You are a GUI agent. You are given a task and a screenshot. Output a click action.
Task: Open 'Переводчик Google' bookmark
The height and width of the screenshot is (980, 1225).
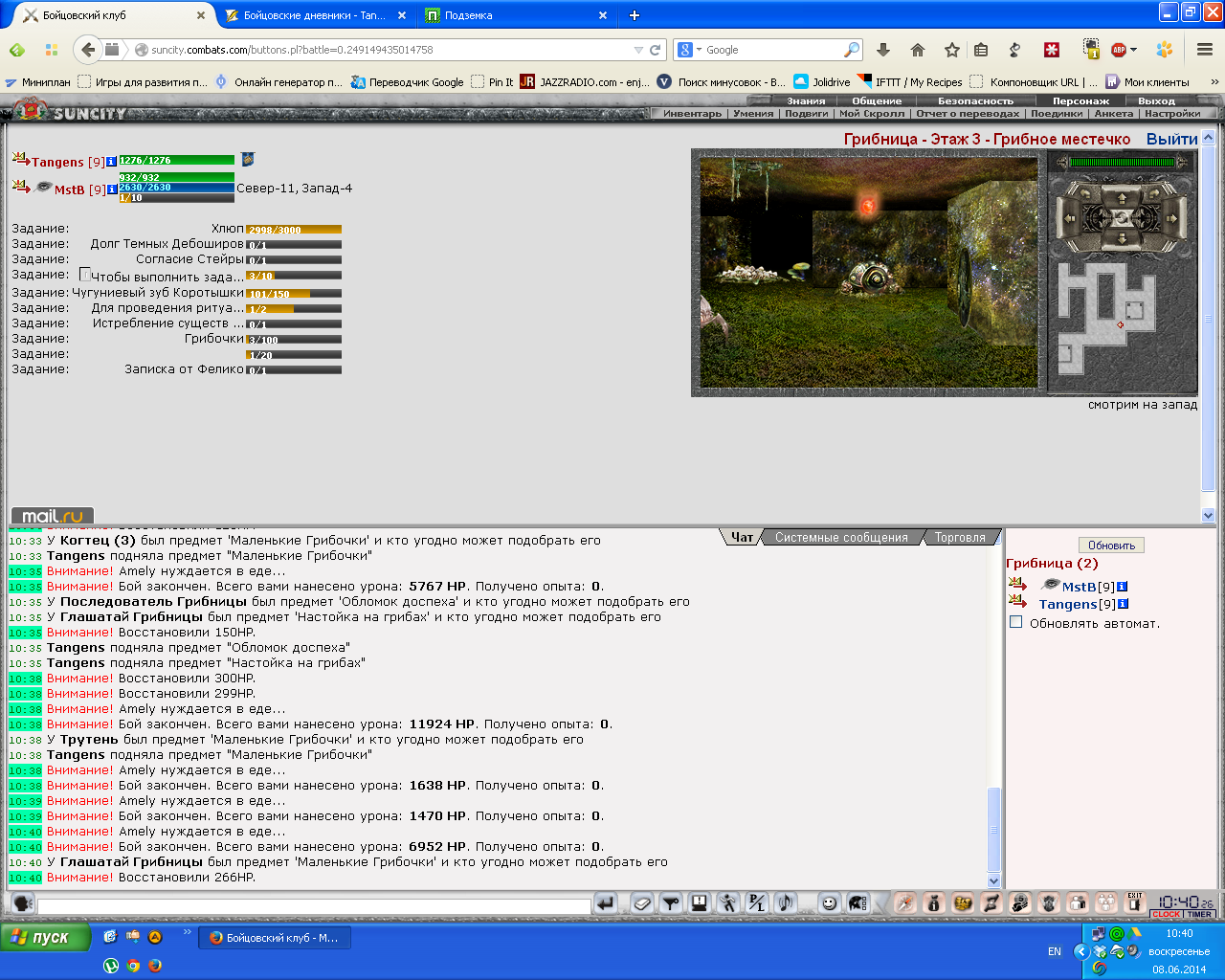point(407,82)
